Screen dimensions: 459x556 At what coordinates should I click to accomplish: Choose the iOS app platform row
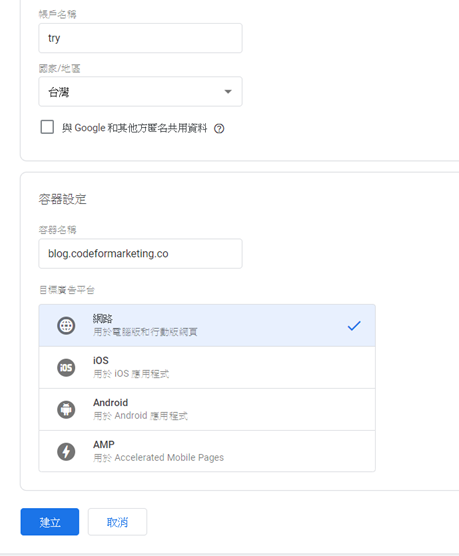207,367
